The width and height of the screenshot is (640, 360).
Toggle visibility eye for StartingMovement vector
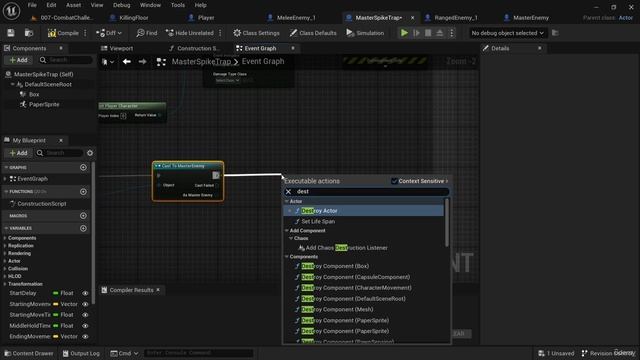tap(85, 304)
